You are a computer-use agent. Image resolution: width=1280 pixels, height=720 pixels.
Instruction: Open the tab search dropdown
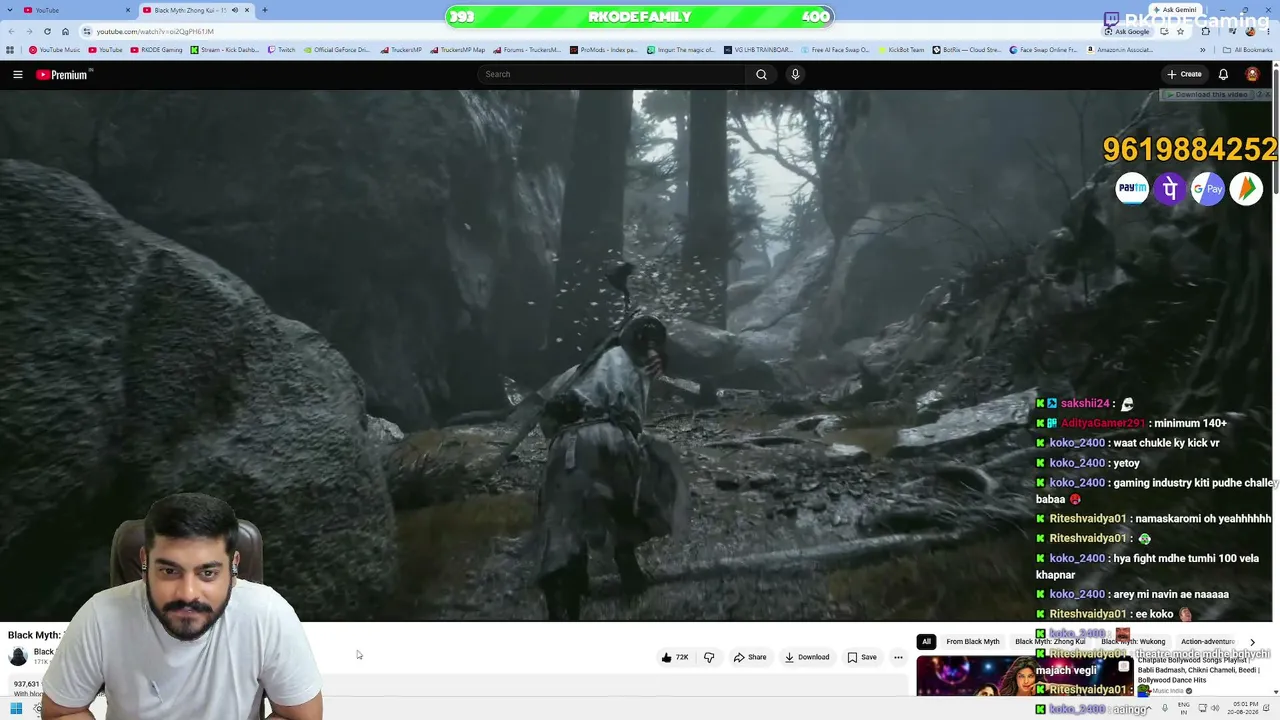point(10,10)
